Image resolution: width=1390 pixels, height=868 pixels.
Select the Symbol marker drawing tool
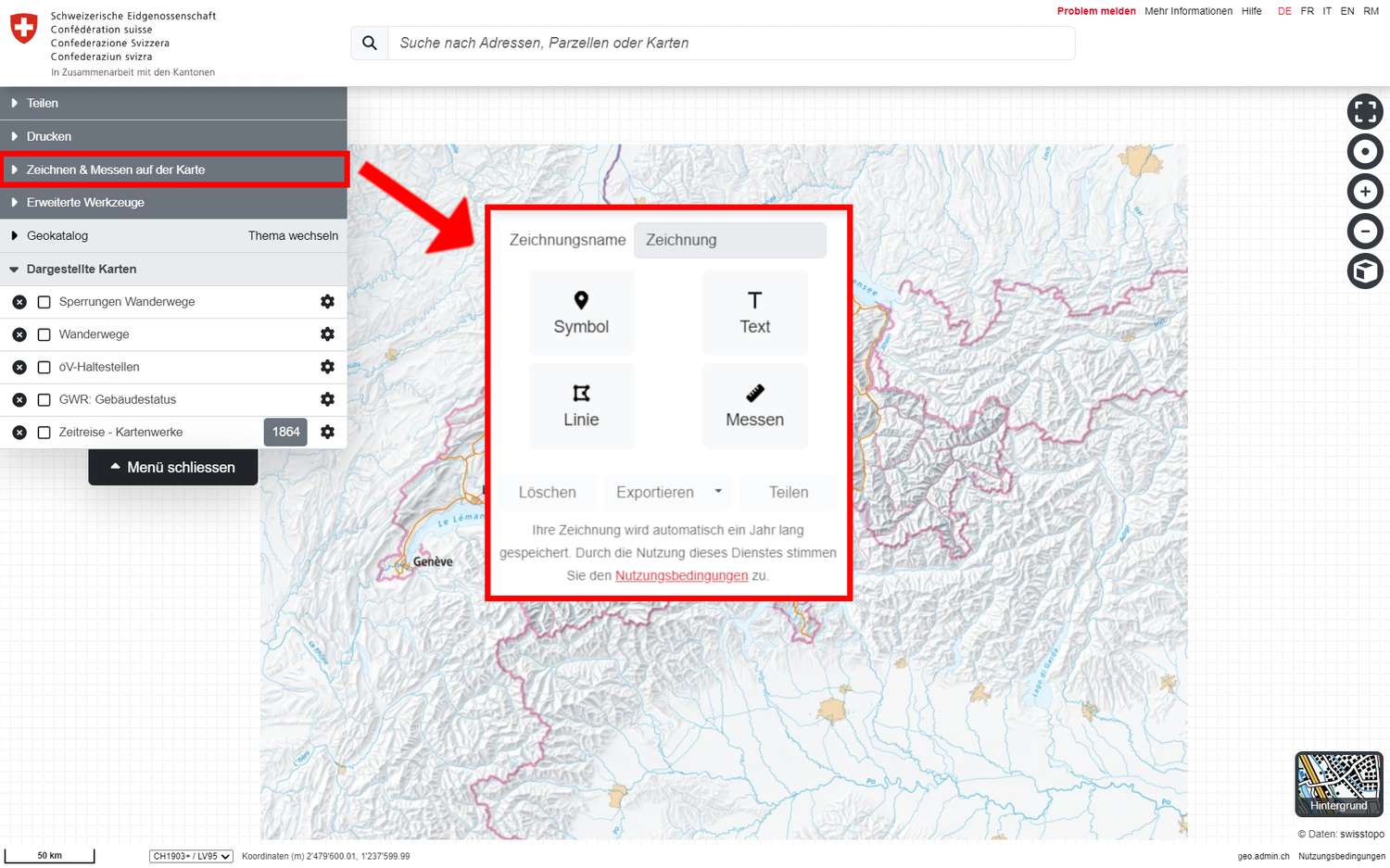(581, 312)
